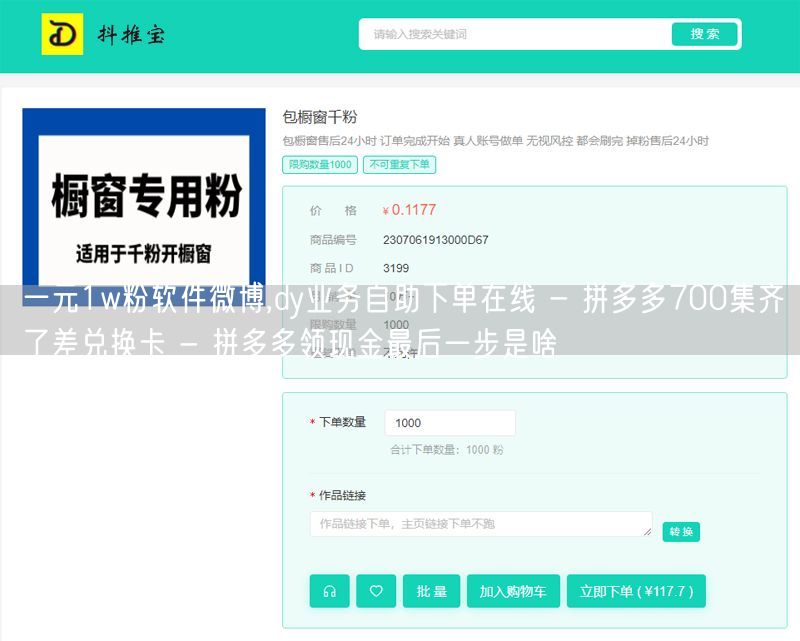Image resolution: width=800 pixels, height=641 pixels.
Task: Select 合计下单数量: 1000 粉 text
Action: click(447, 450)
